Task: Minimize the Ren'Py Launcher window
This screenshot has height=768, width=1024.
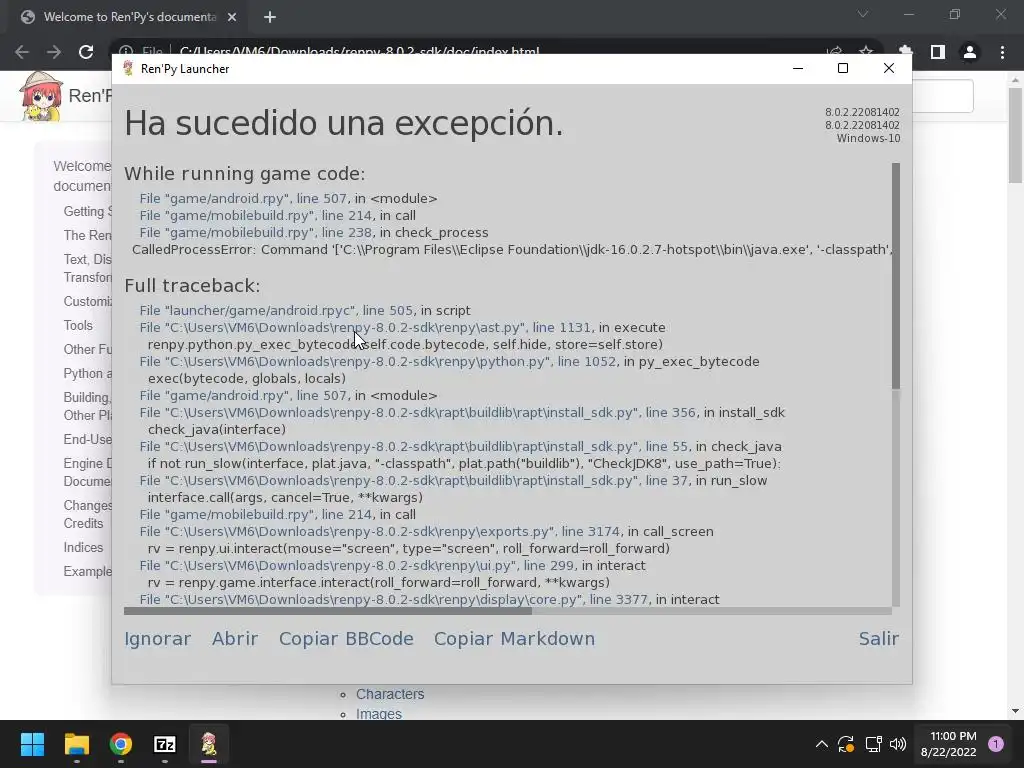Action: pyautogui.click(x=797, y=69)
